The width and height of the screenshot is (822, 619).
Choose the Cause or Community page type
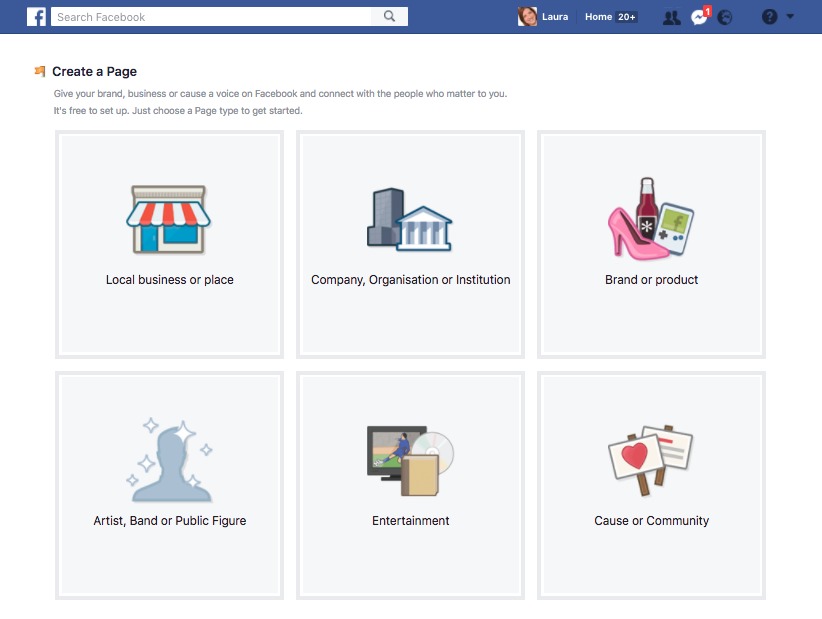coord(651,485)
